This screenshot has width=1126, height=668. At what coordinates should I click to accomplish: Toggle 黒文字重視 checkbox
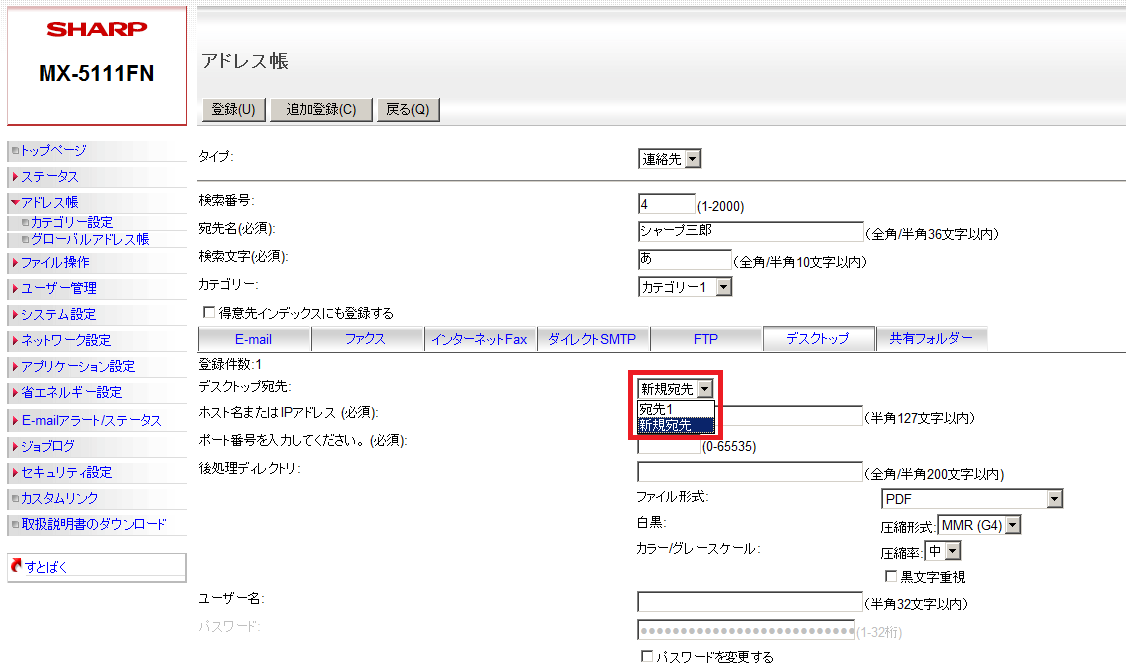[891, 577]
